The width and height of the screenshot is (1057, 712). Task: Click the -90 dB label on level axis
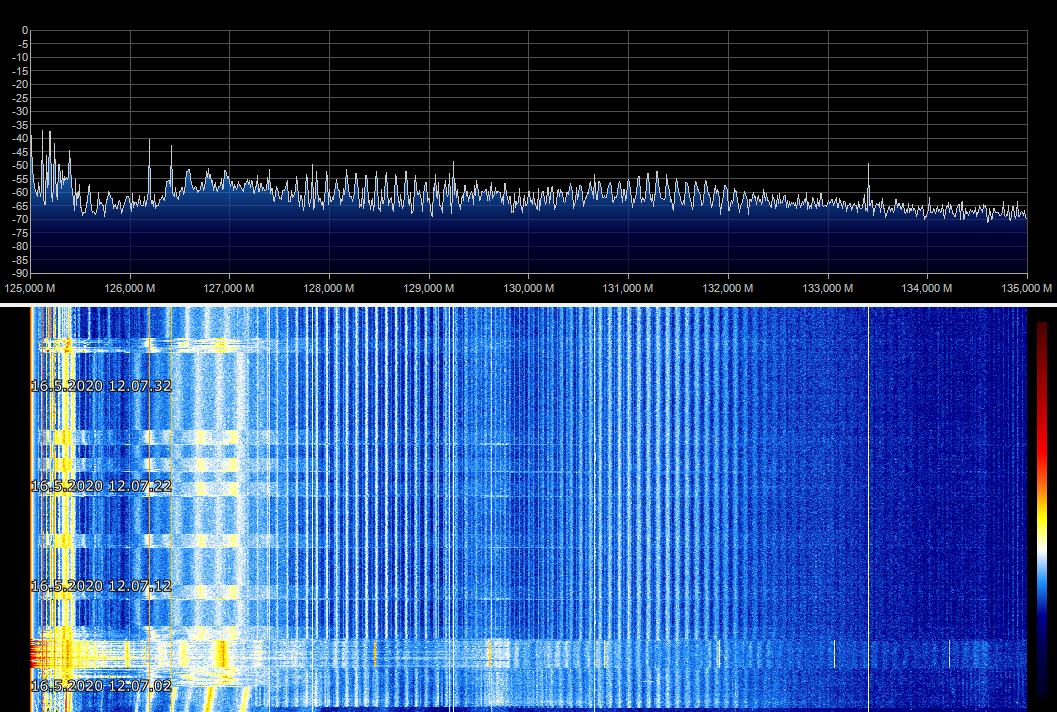(19, 273)
